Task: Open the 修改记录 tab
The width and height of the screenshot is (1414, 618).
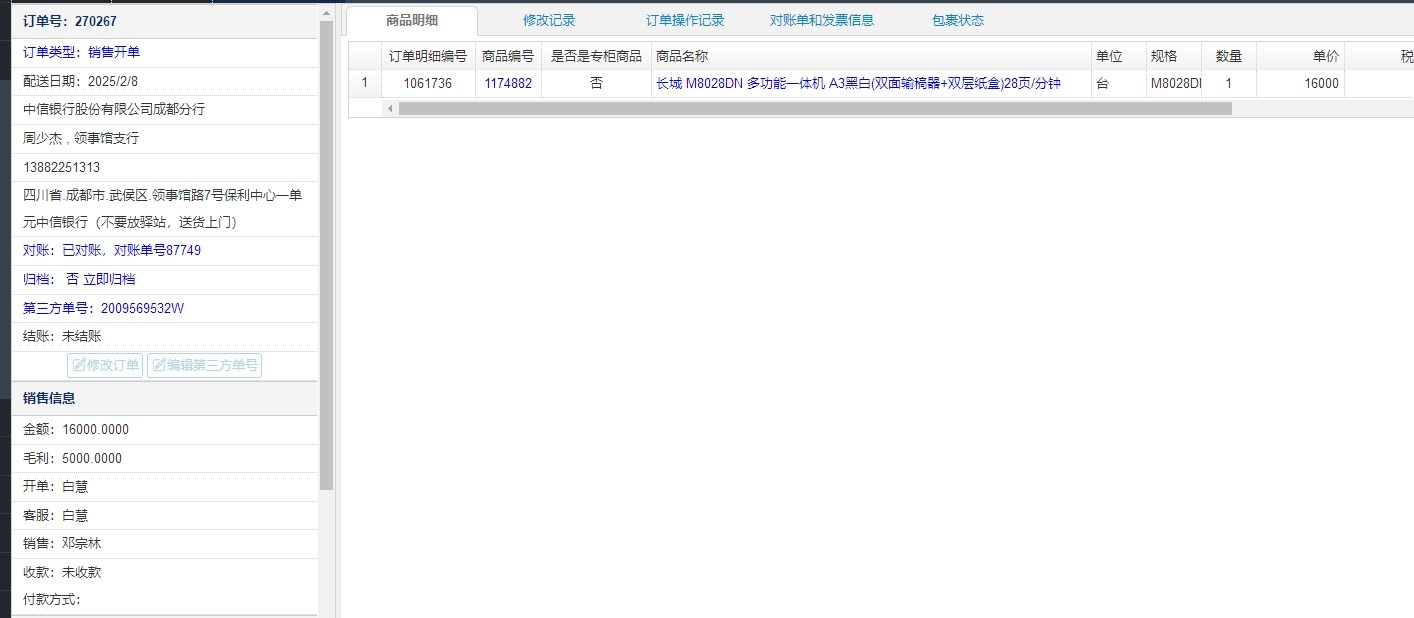Action: (x=549, y=20)
